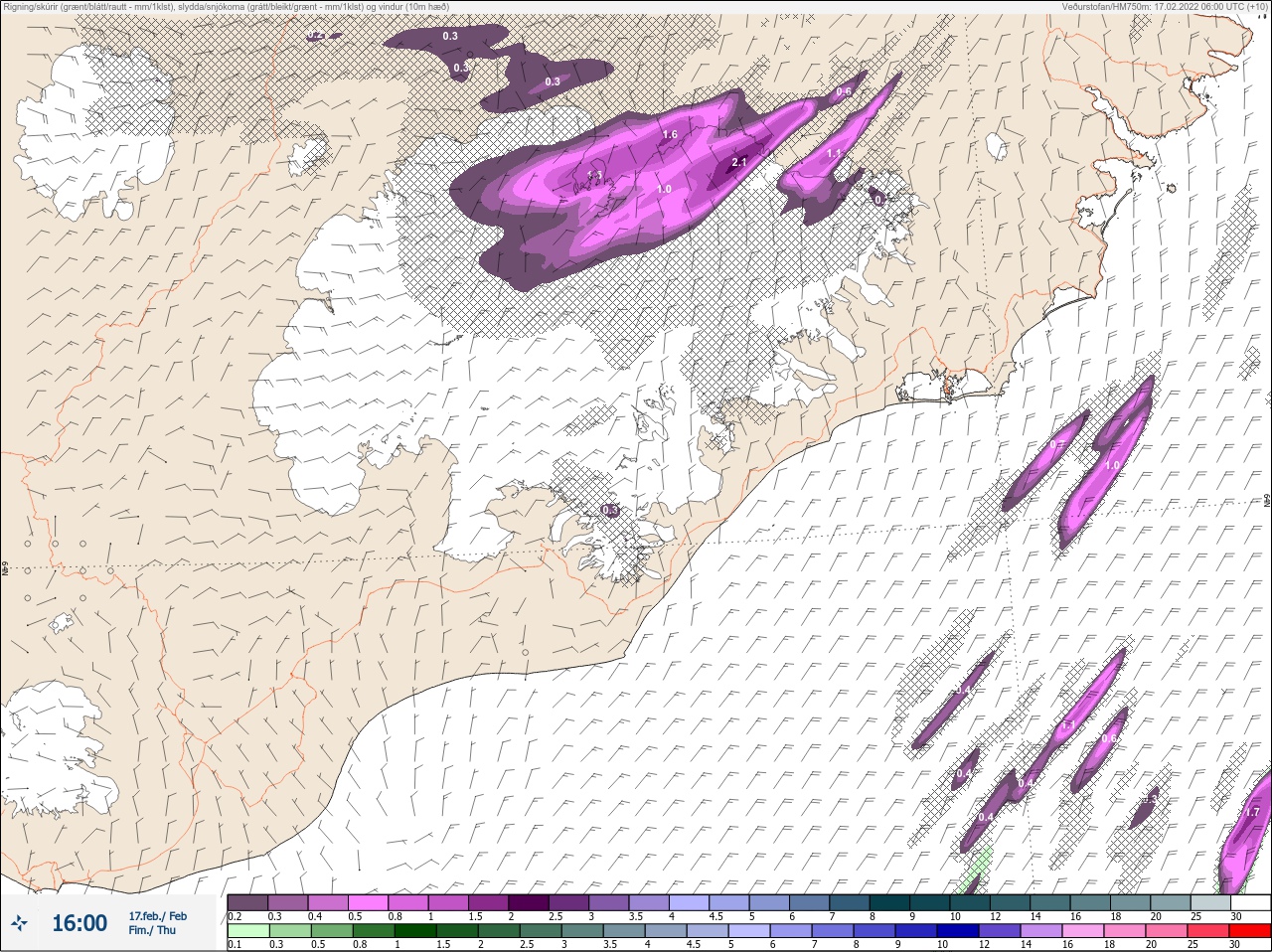Screen dimensions: 1272x952
Task: Select the 'Fim./ Thu' weekday text
Action: pos(151,930)
